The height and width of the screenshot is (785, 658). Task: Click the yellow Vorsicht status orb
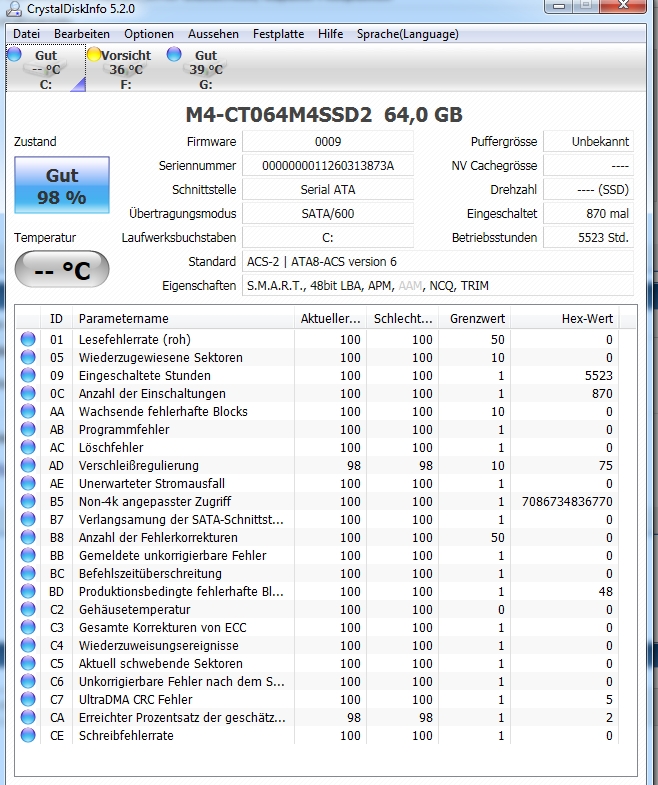pyautogui.click(x=94, y=54)
